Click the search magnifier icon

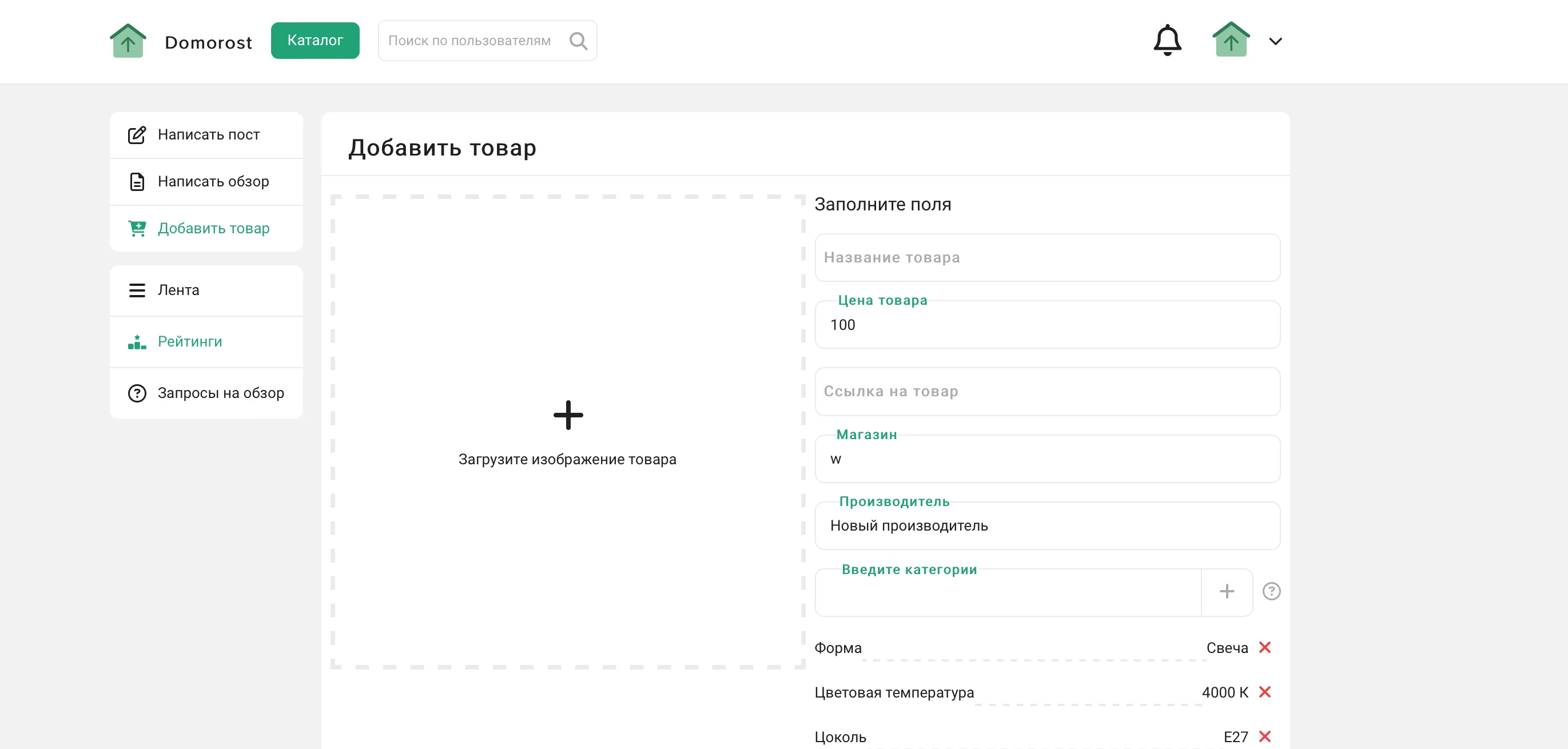578,41
